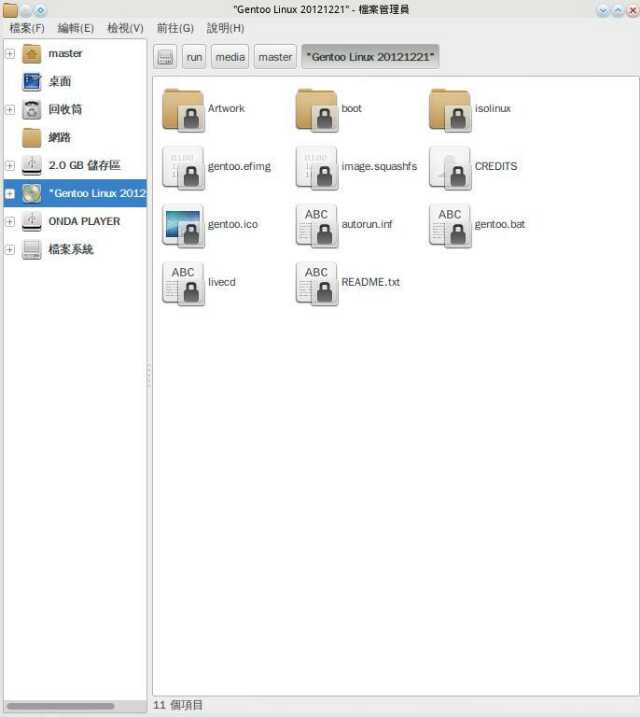This screenshot has height=717, width=640.
Task: Go to 'master' in path bar
Action: tap(275, 57)
